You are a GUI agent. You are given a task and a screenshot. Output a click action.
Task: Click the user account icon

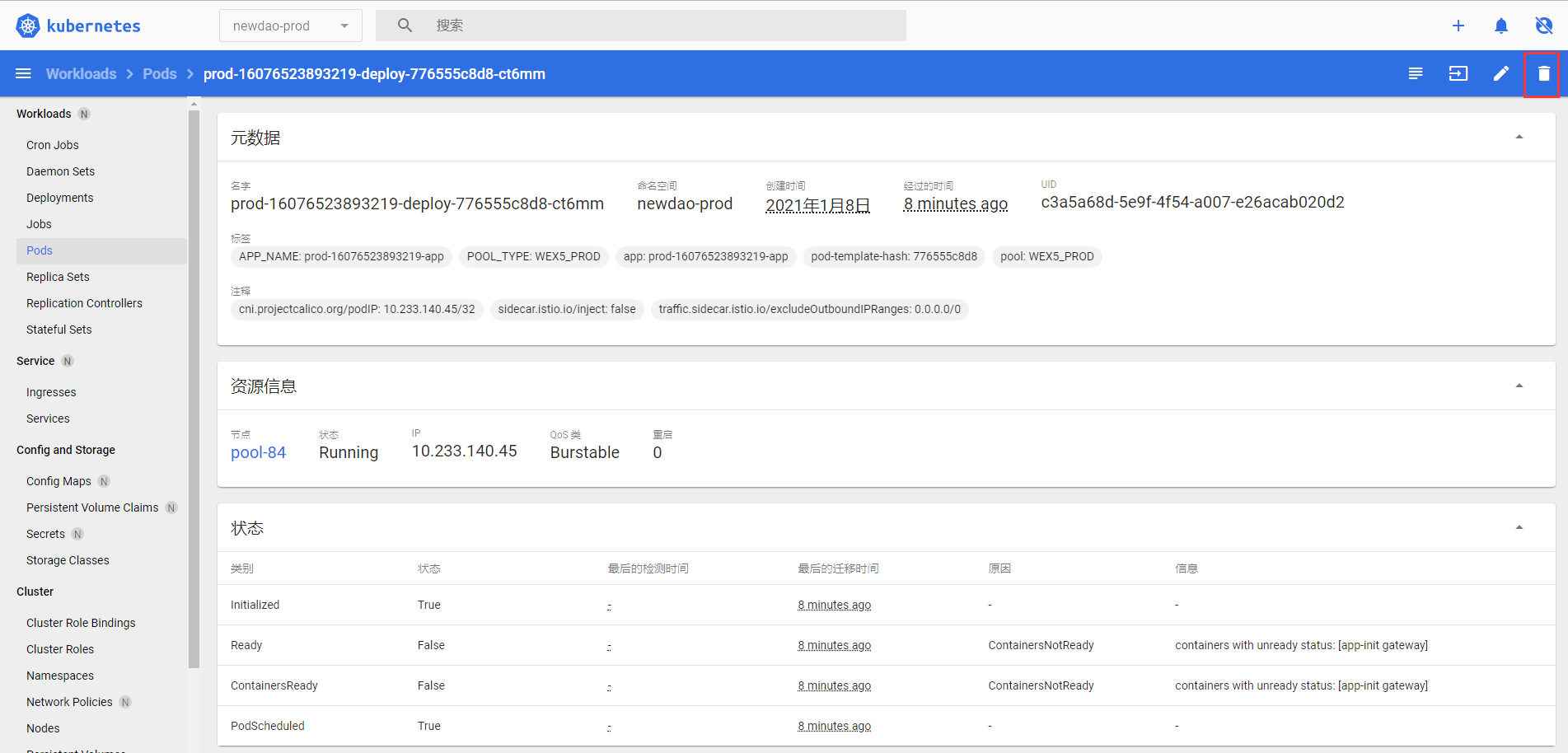(1544, 26)
